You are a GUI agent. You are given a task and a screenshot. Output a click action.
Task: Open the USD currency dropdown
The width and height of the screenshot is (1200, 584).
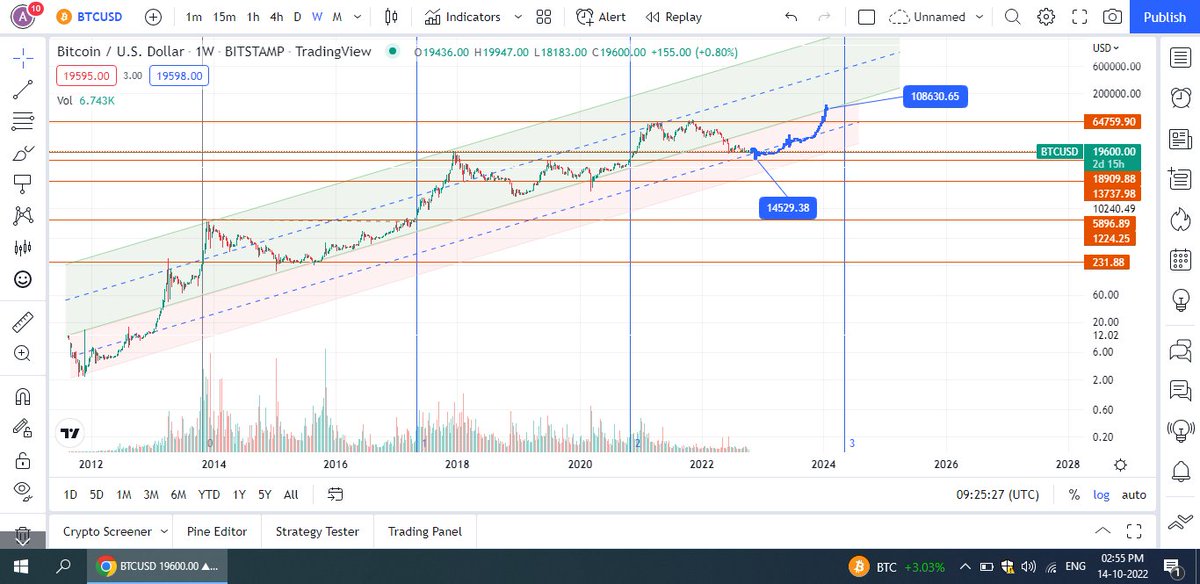point(1107,47)
